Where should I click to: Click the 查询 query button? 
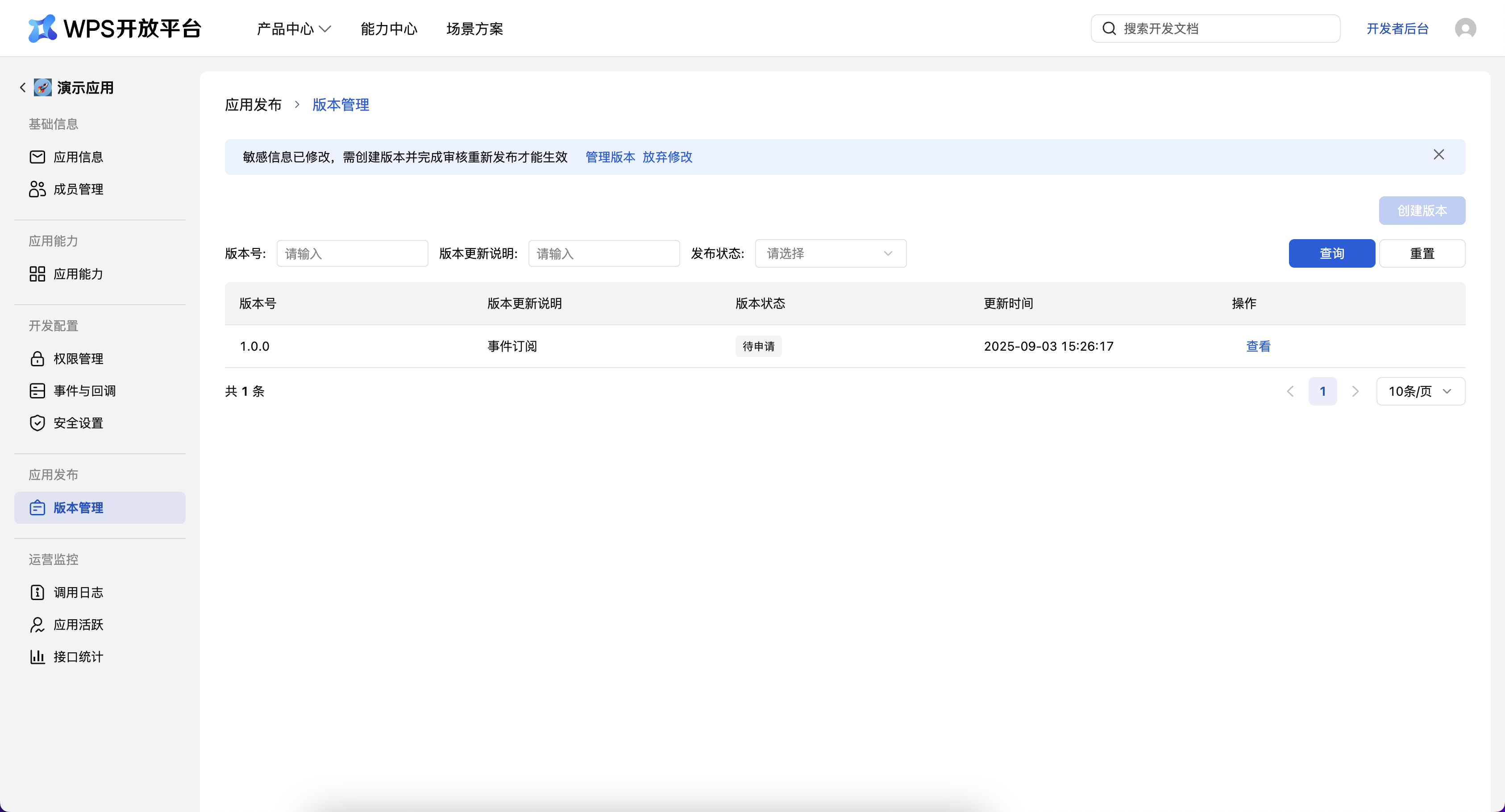pos(1331,253)
